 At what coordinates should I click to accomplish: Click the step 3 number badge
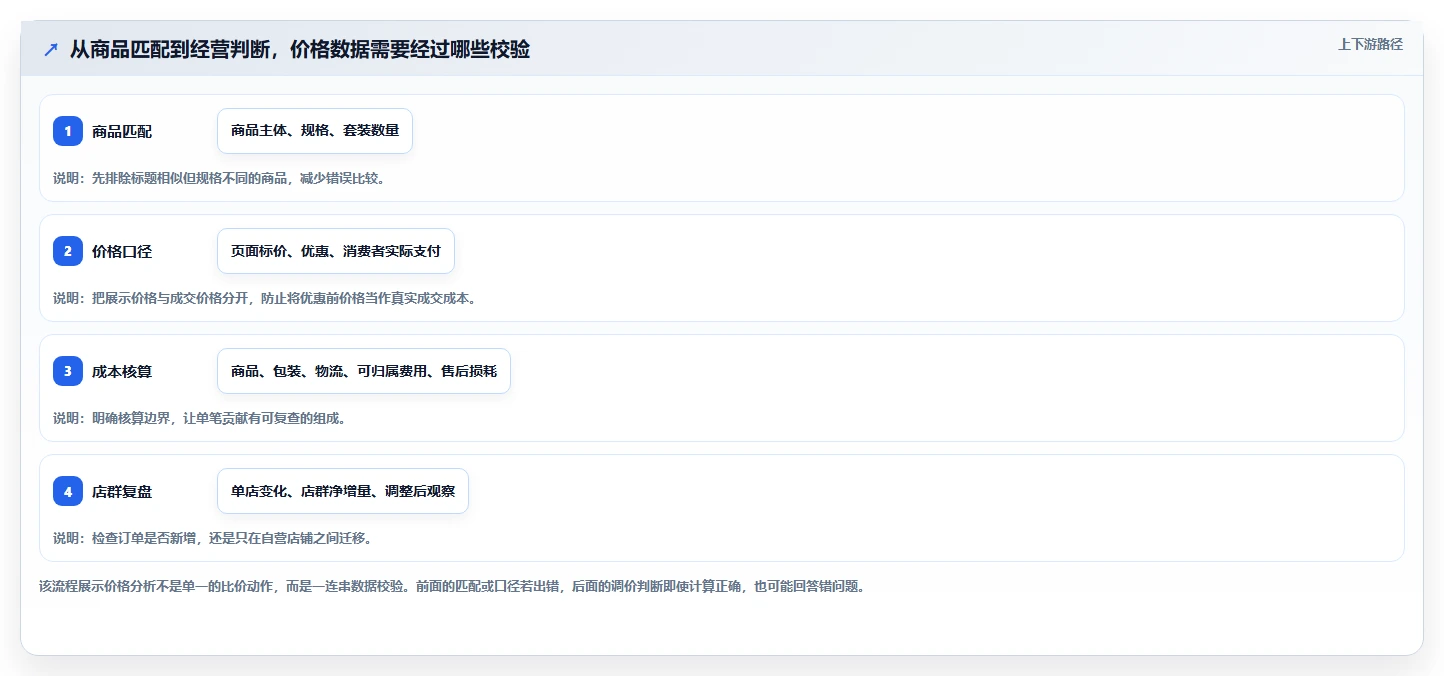click(68, 371)
